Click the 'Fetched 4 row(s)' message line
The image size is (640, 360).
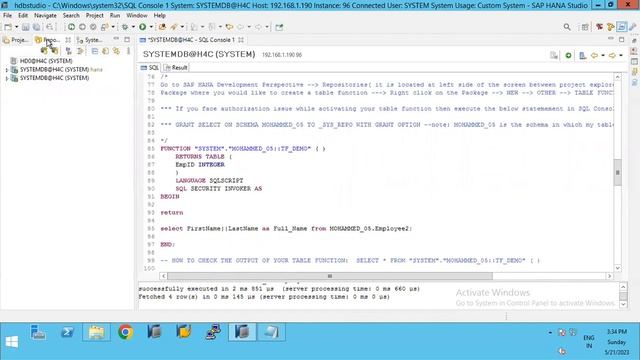pyautogui.click(x=264, y=297)
